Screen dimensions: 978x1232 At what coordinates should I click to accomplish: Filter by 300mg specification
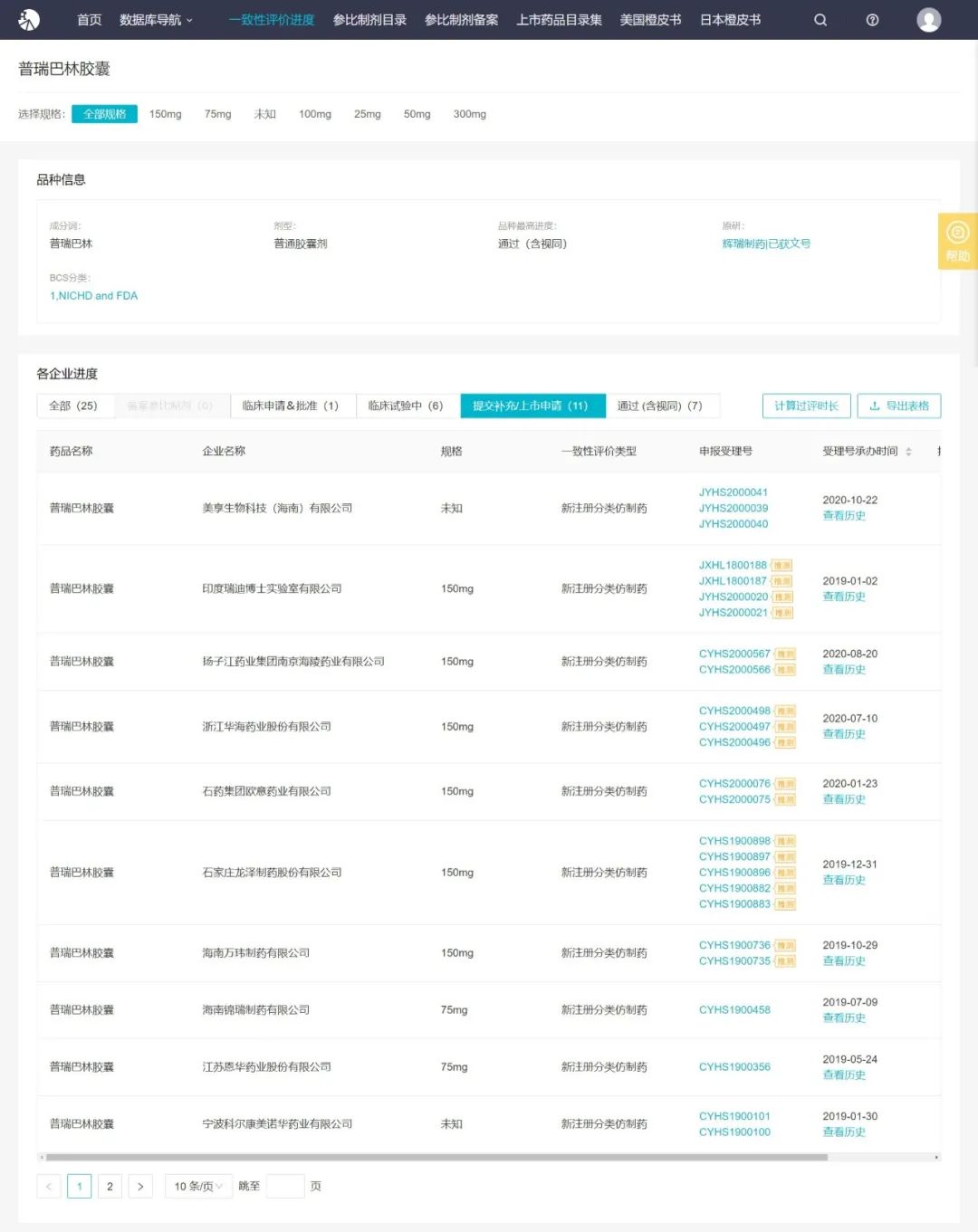pos(470,114)
